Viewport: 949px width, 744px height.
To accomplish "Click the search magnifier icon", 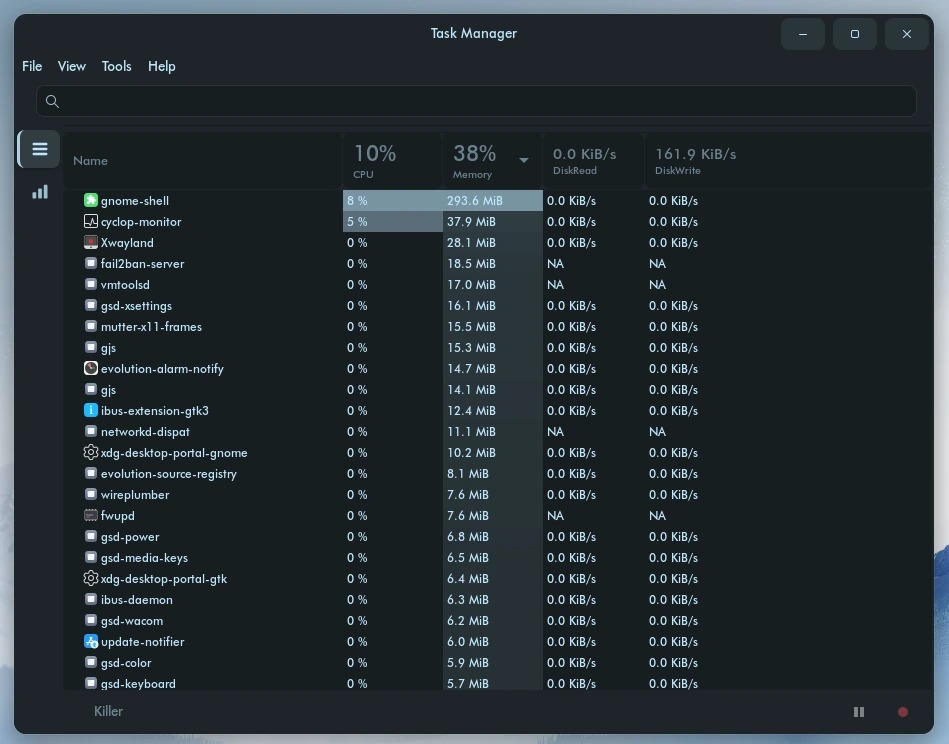I will click(53, 101).
